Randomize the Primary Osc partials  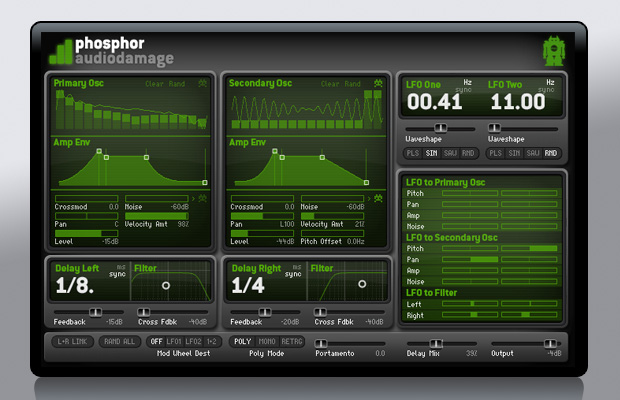(177, 84)
